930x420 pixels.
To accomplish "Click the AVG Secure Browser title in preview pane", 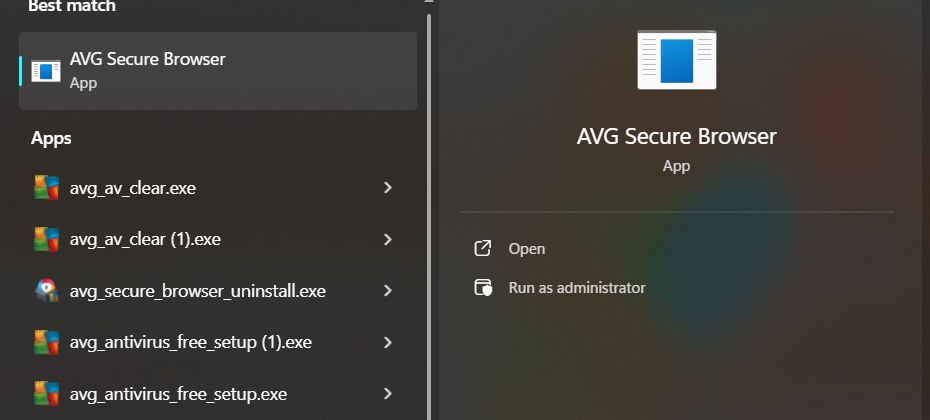I will [x=677, y=136].
